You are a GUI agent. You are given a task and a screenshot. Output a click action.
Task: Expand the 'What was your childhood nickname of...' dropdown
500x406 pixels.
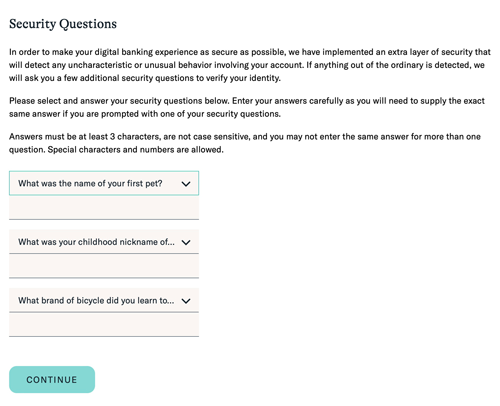104,241
